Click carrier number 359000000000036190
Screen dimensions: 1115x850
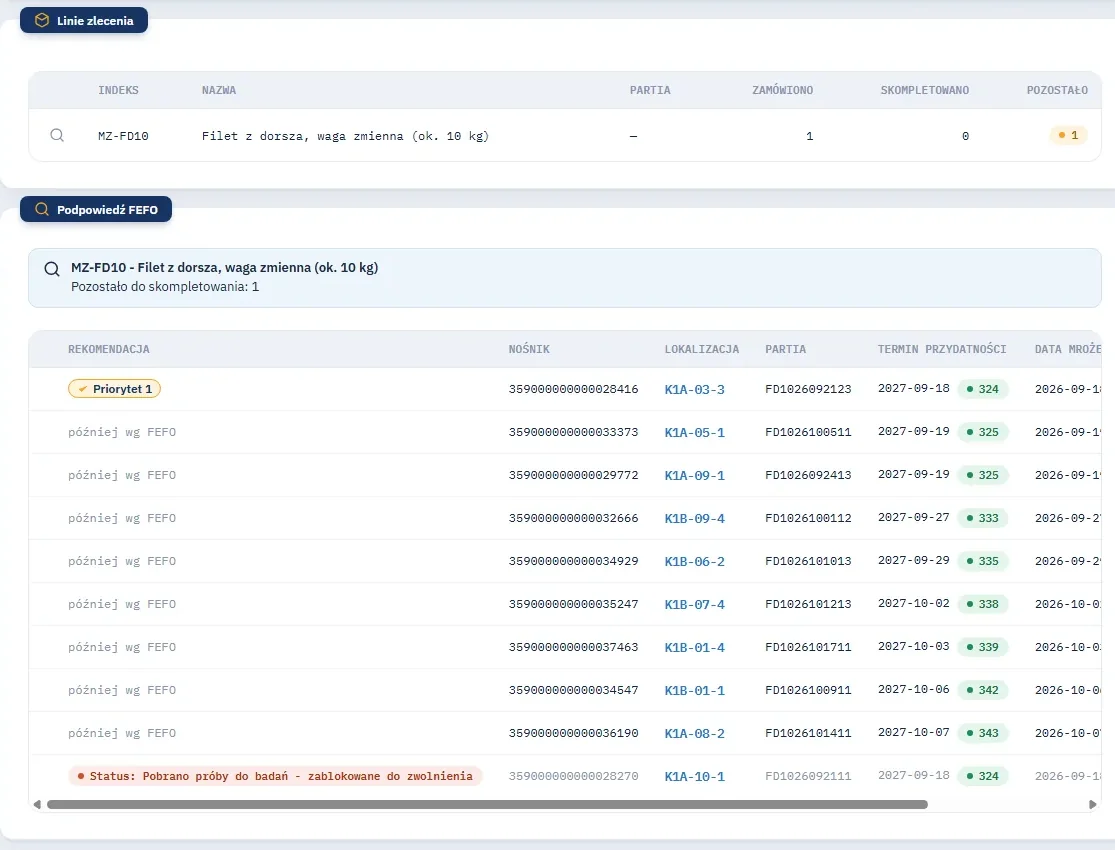[573, 733]
